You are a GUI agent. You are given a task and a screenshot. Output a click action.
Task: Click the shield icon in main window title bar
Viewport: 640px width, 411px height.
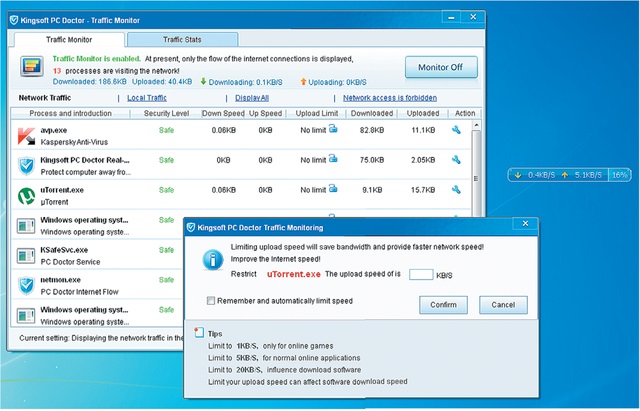pyautogui.click(x=14, y=20)
